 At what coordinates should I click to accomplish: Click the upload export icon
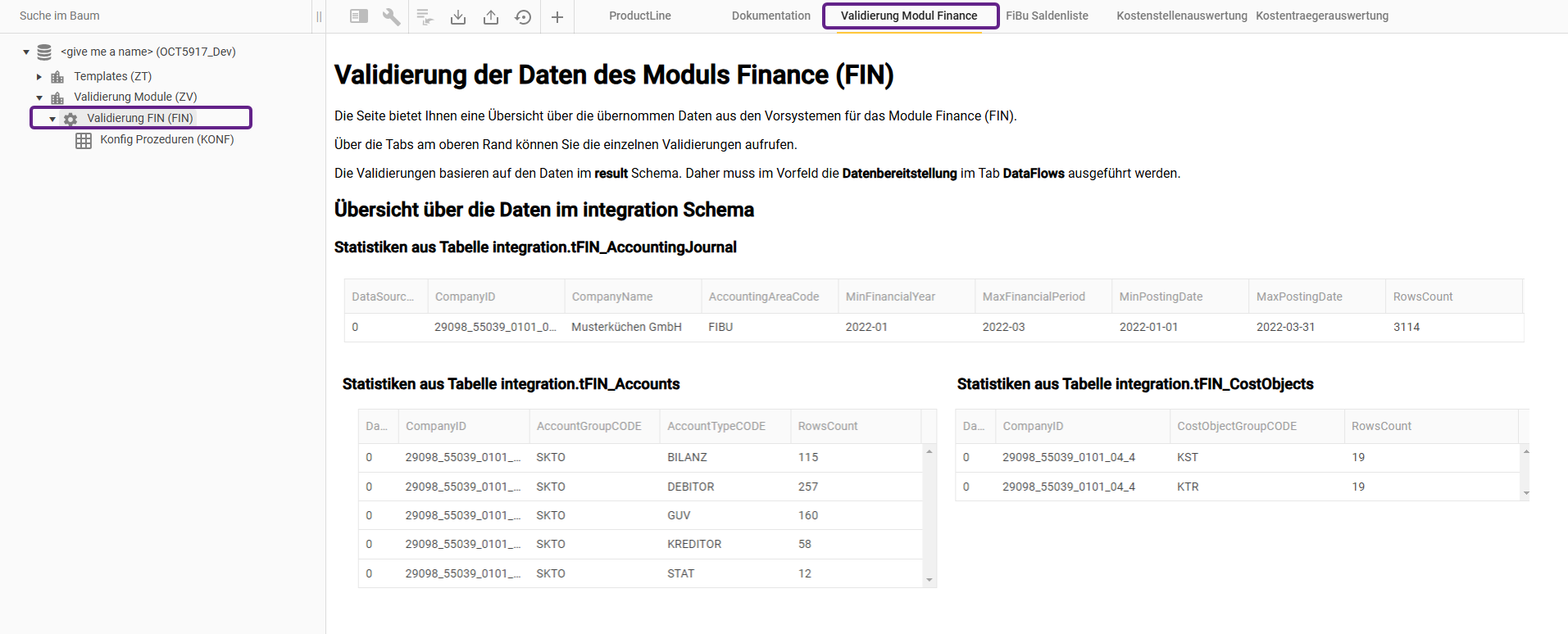pos(491,16)
